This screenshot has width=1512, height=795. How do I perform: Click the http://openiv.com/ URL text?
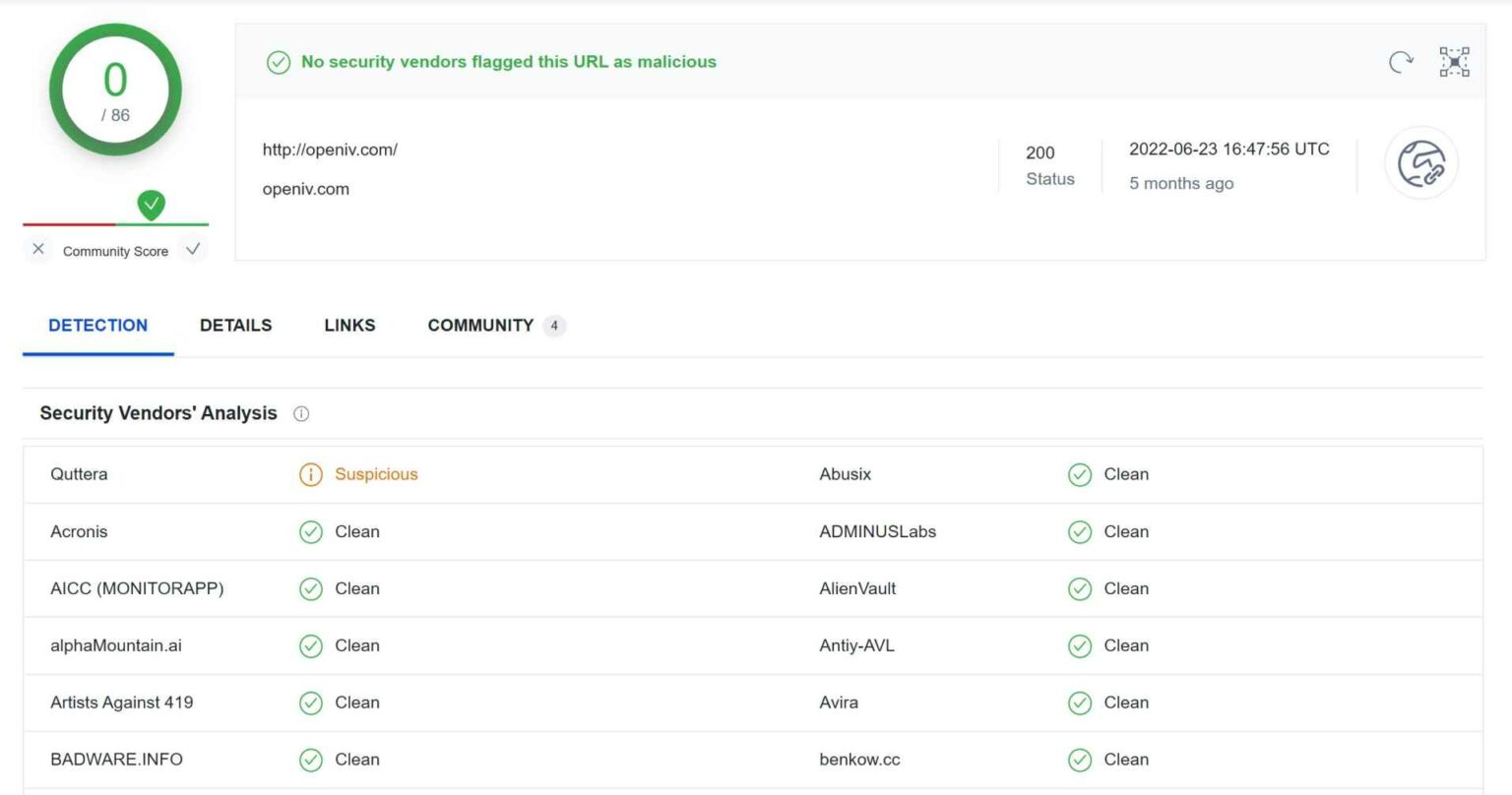coord(330,150)
